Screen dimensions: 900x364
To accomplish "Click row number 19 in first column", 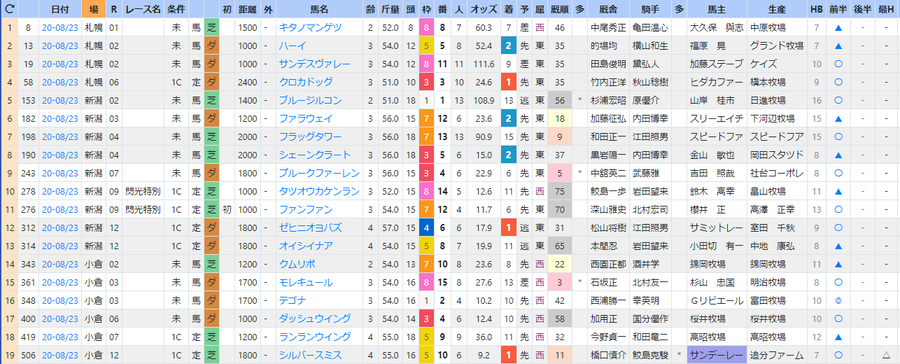I will click(10, 355).
